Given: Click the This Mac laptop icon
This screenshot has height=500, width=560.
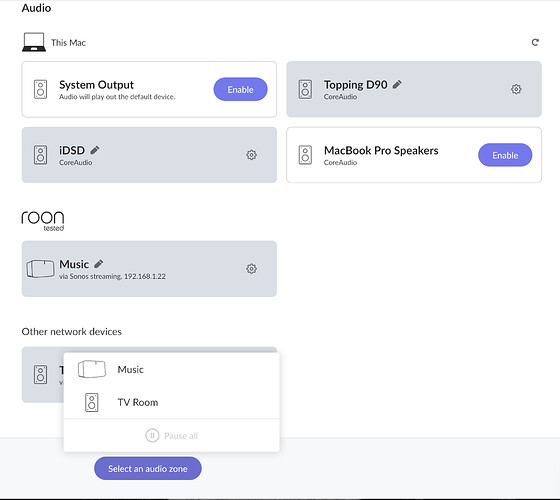Looking at the screenshot, I should click(x=34, y=42).
